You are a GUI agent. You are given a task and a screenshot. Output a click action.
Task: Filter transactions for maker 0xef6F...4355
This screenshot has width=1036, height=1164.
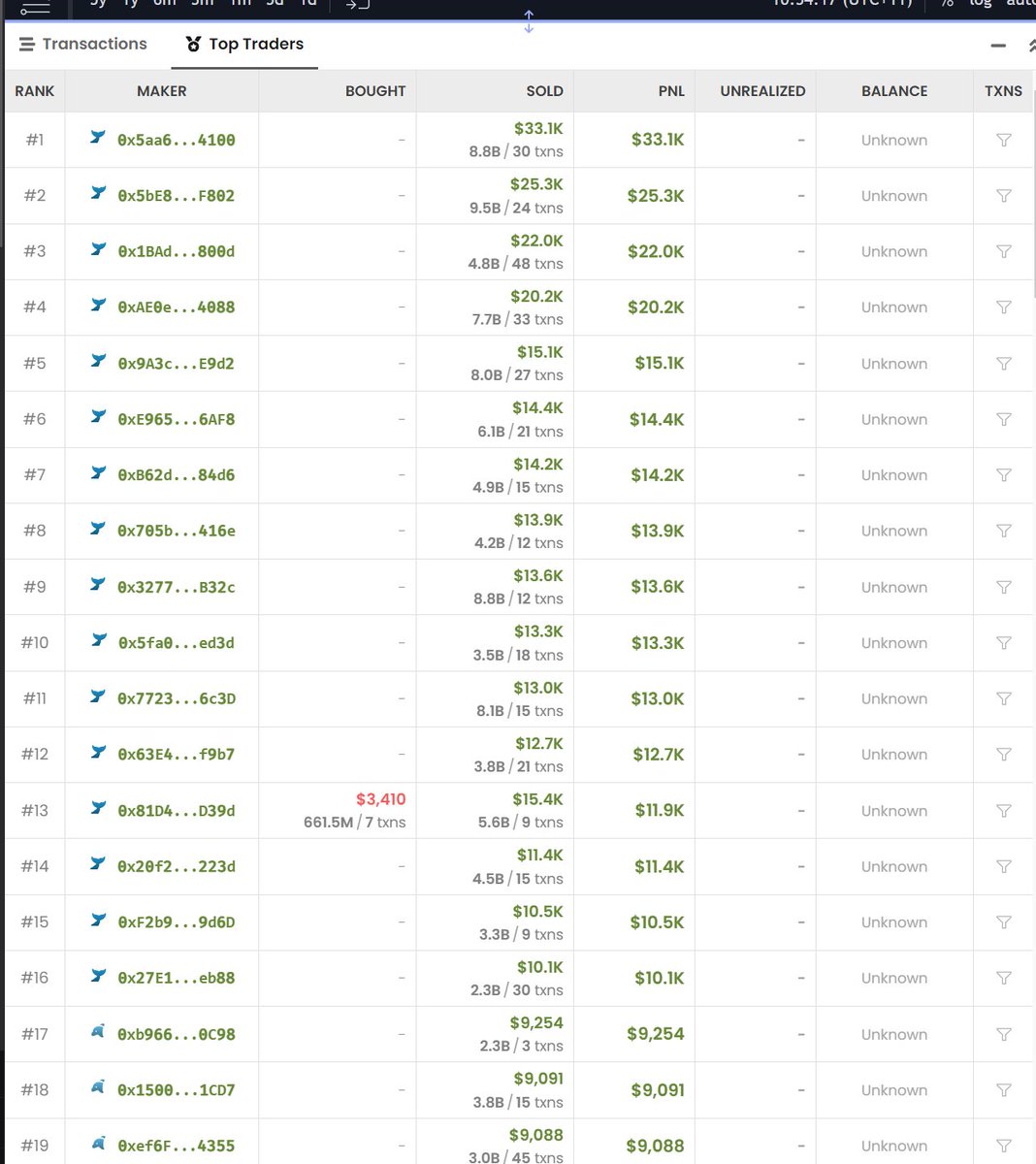click(1004, 1146)
